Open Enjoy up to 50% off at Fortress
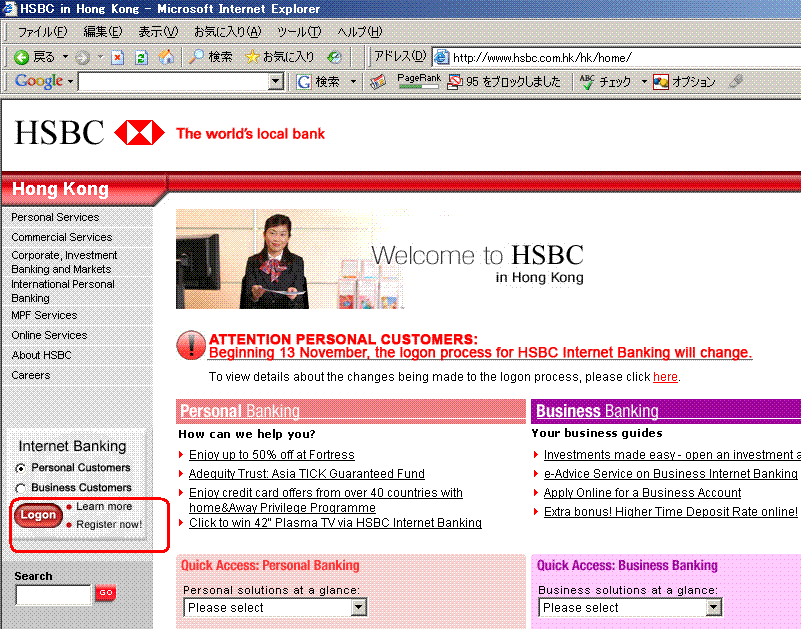801x629 pixels. 272,455
